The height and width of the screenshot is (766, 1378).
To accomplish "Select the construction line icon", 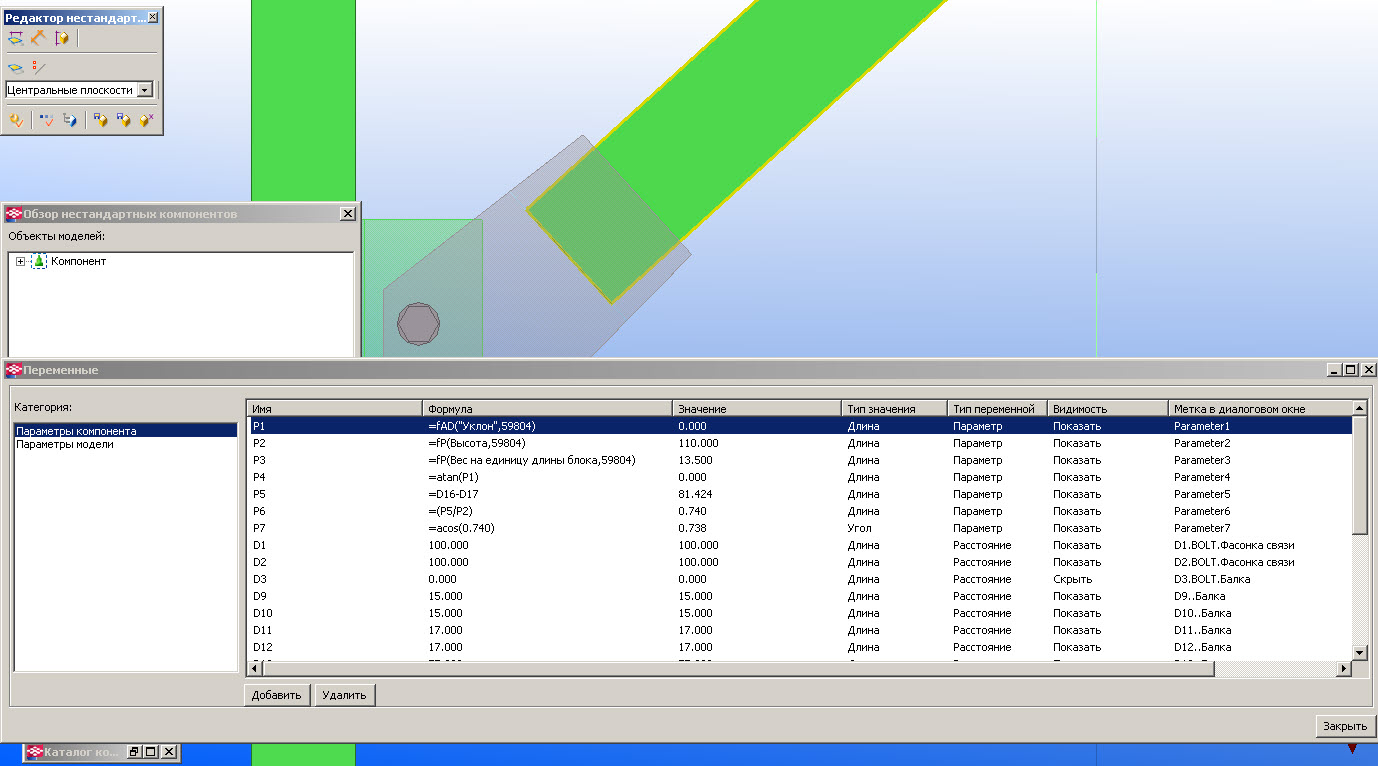I will click(38, 68).
